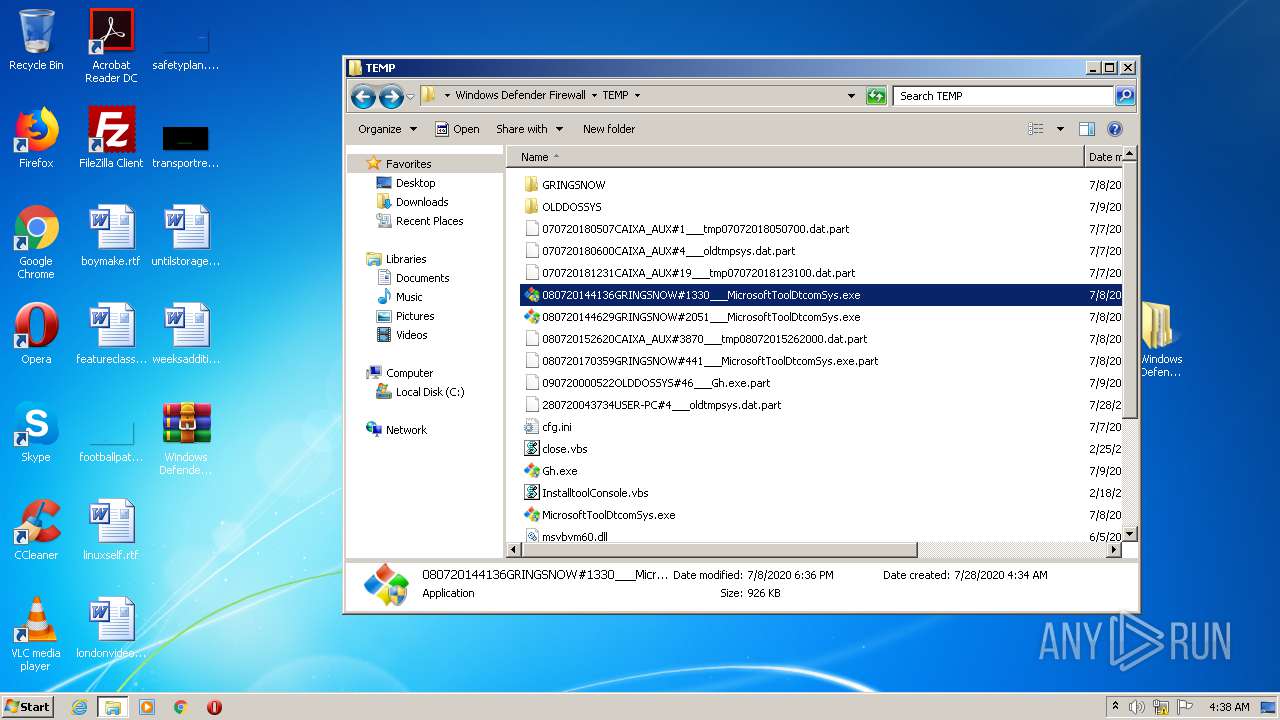Open the Share with dropdown

tap(529, 129)
